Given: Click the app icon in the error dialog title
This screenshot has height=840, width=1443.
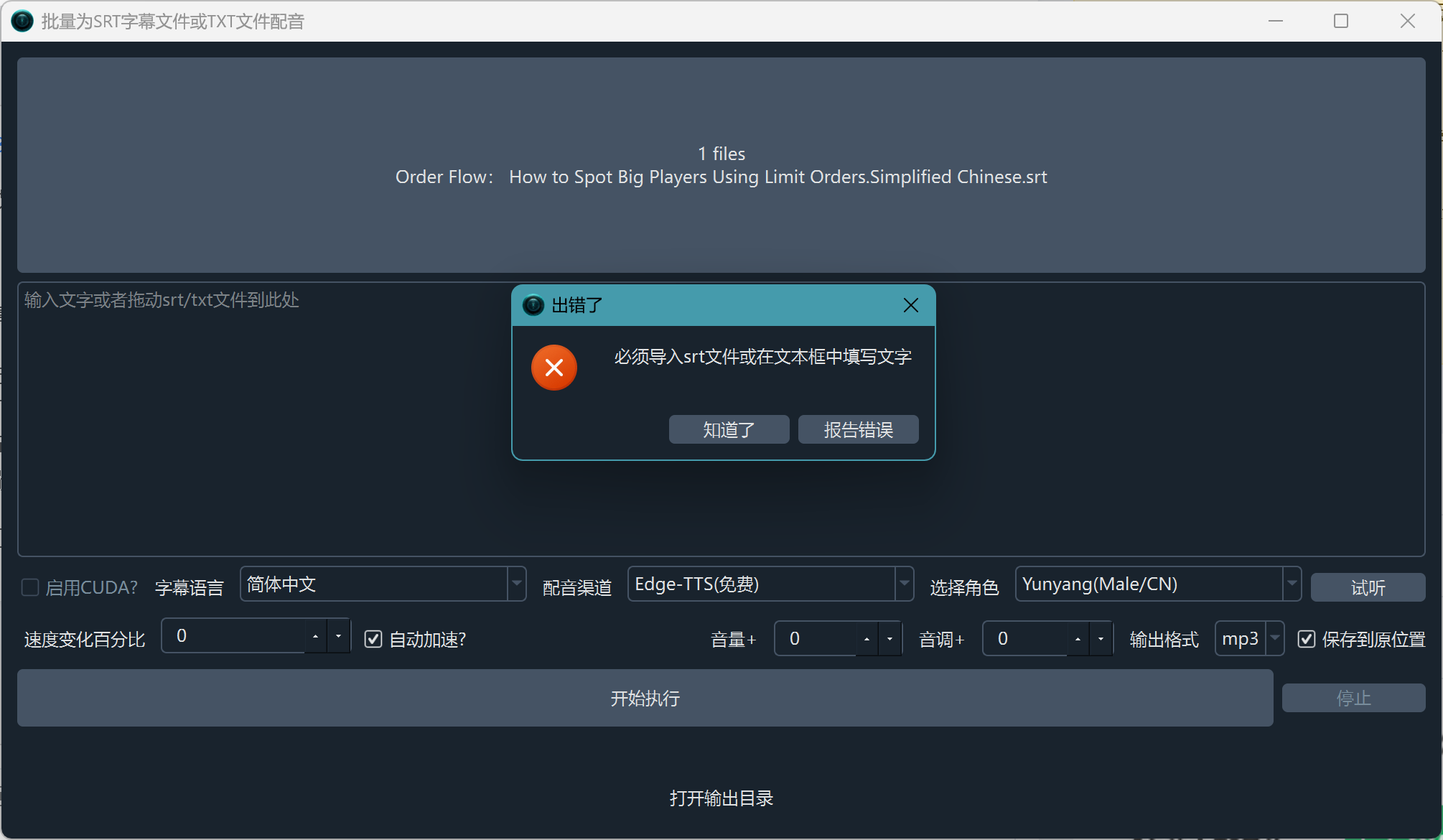Looking at the screenshot, I should [533, 306].
